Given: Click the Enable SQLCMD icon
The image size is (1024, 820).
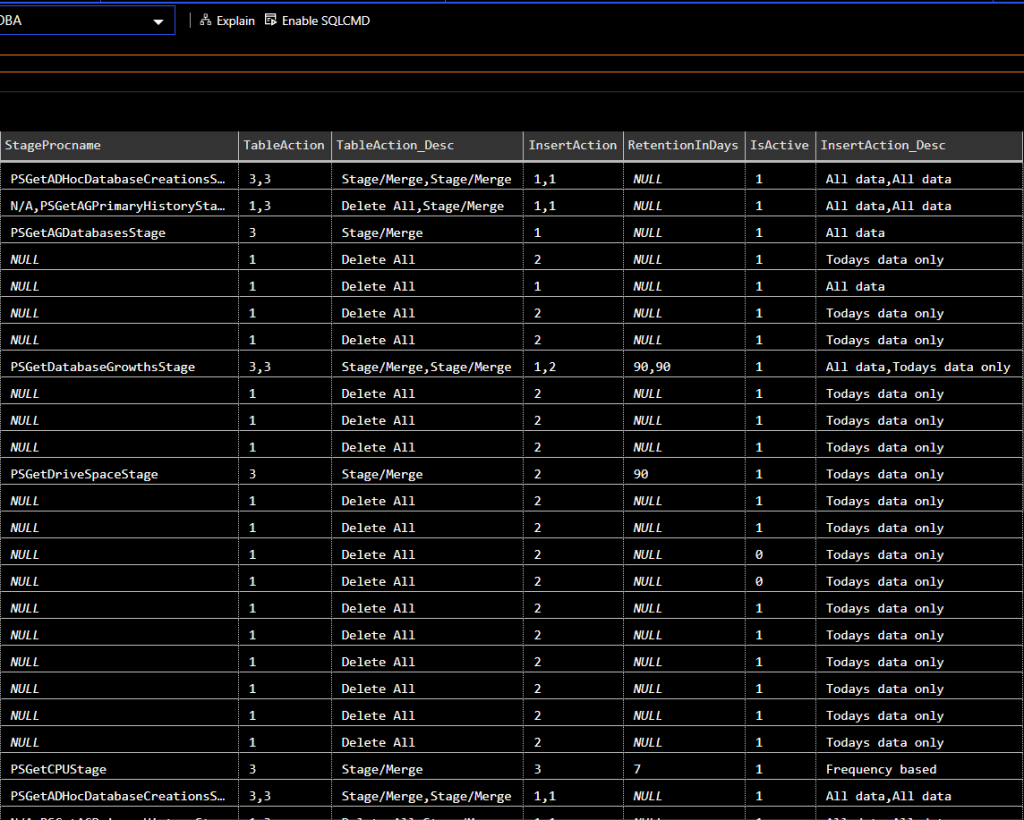Looking at the screenshot, I should tap(270, 20).
